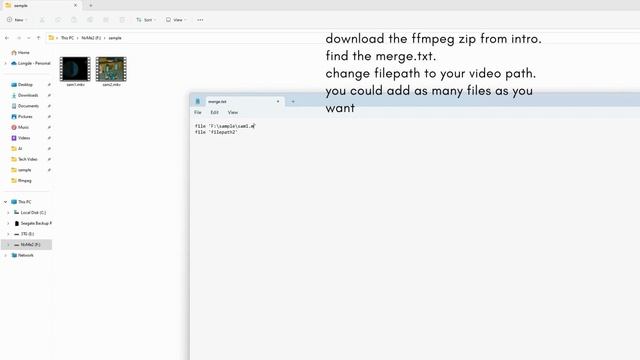
Task: Open Documents in quick access
Action: [25, 106]
